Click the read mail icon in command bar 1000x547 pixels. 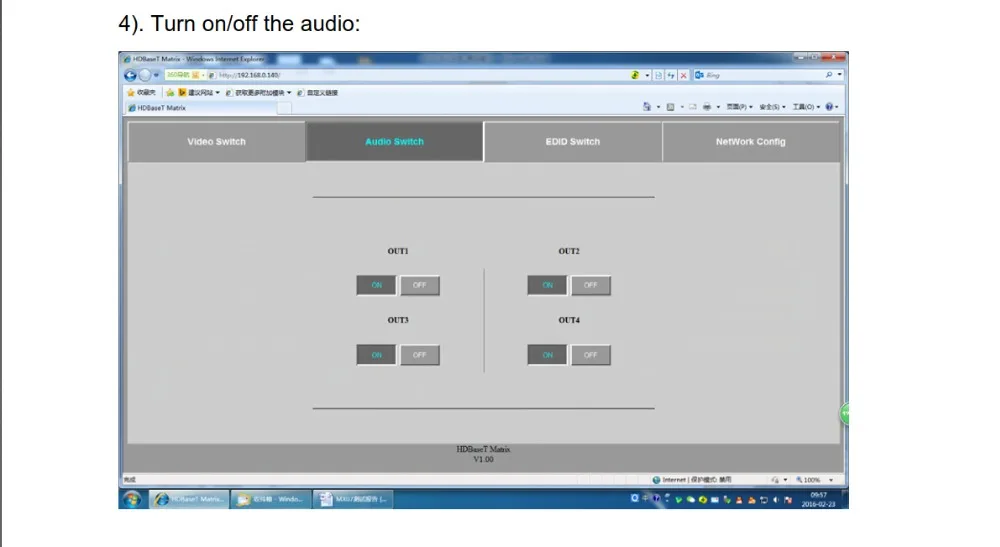[693, 107]
